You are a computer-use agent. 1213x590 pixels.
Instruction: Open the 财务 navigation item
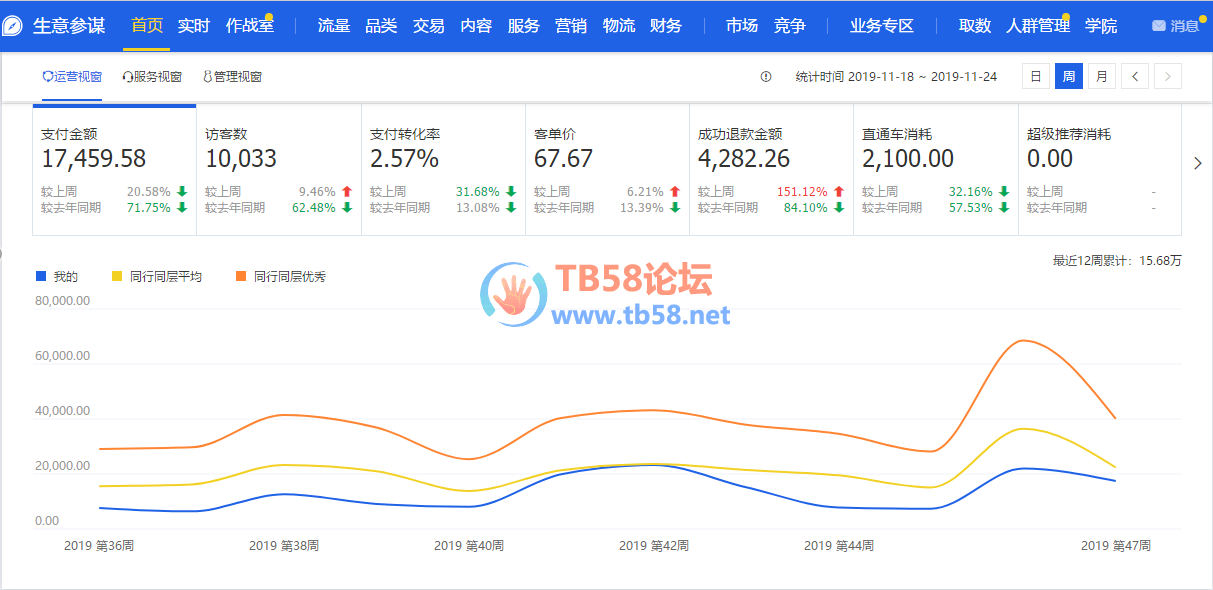coord(666,26)
